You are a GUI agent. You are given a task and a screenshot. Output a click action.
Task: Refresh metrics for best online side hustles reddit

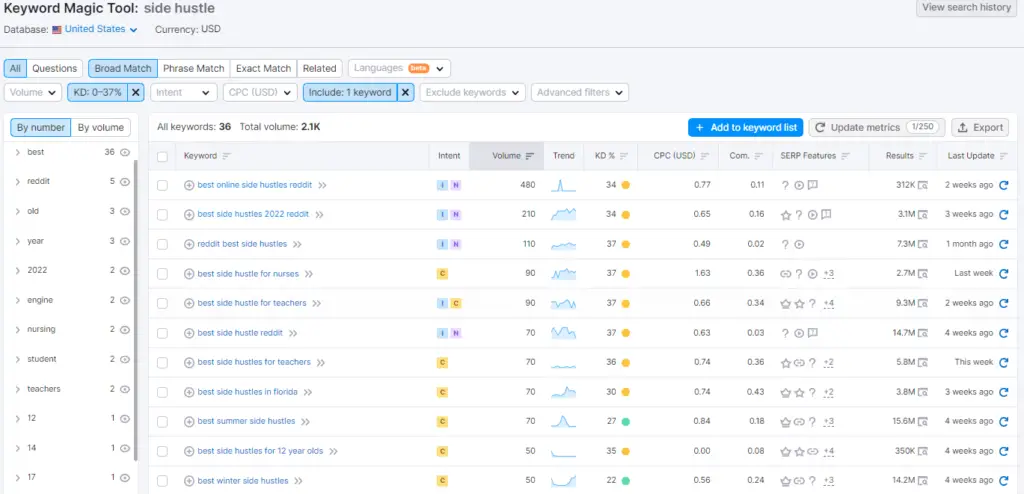click(x=1004, y=185)
